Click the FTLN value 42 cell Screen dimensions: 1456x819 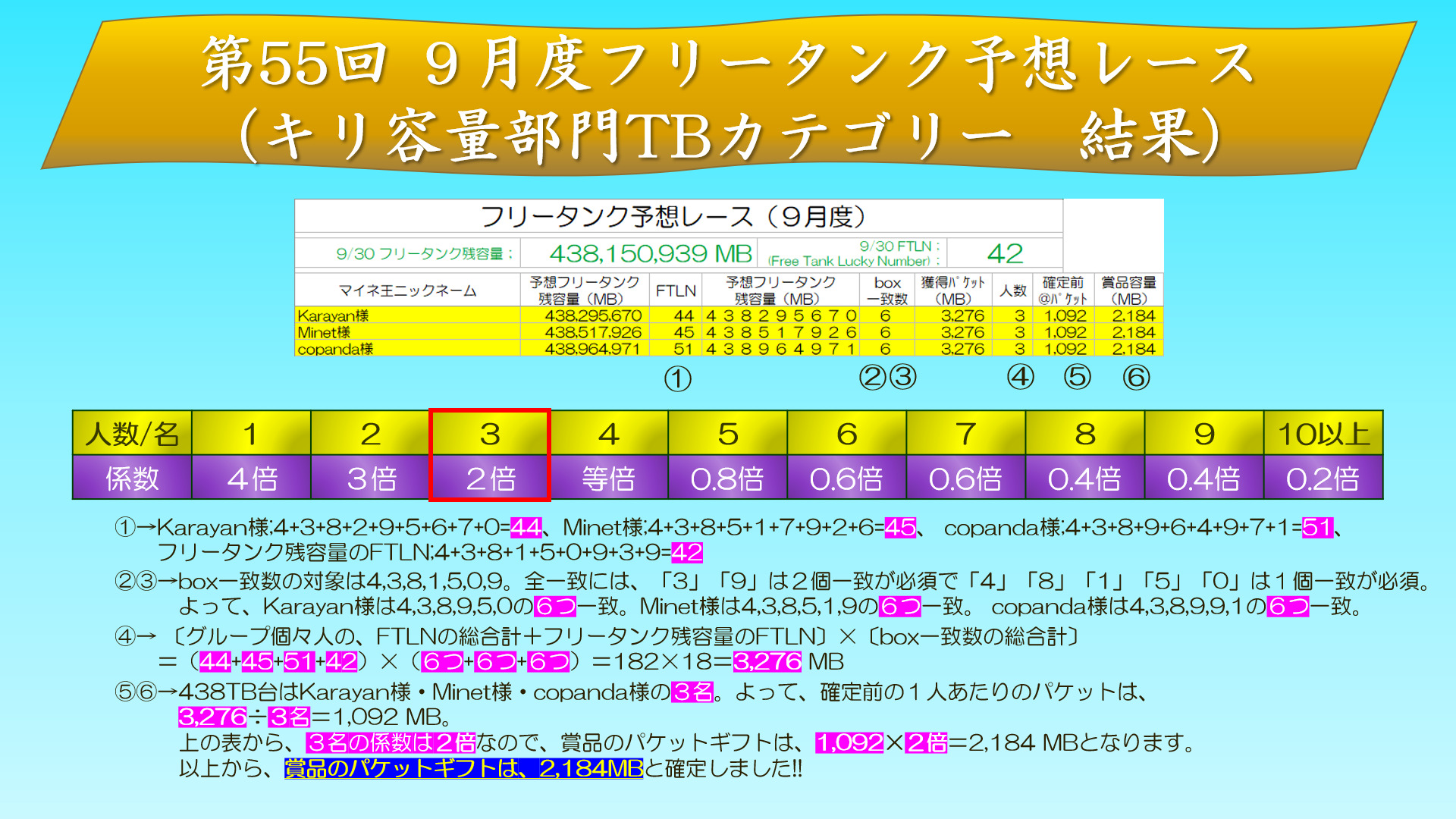click(x=1005, y=253)
